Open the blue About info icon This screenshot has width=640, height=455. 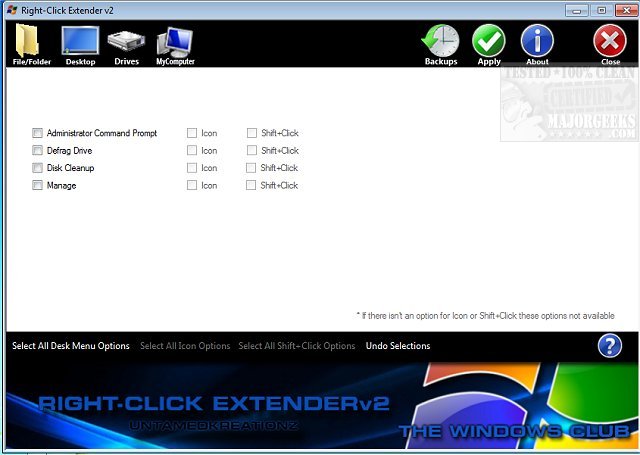point(537,45)
